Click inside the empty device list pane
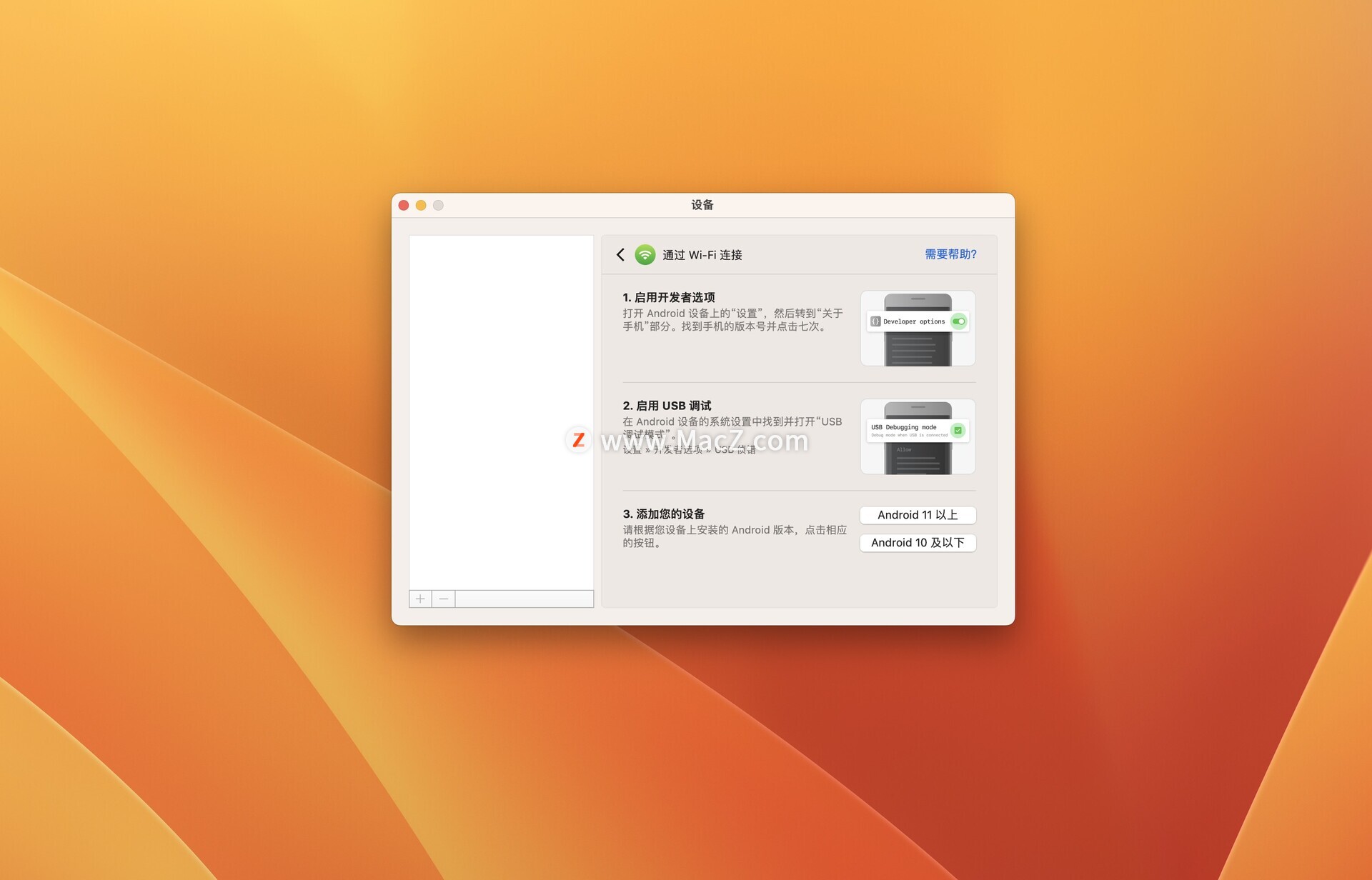The height and width of the screenshot is (880, 1372). coord(501,412)
